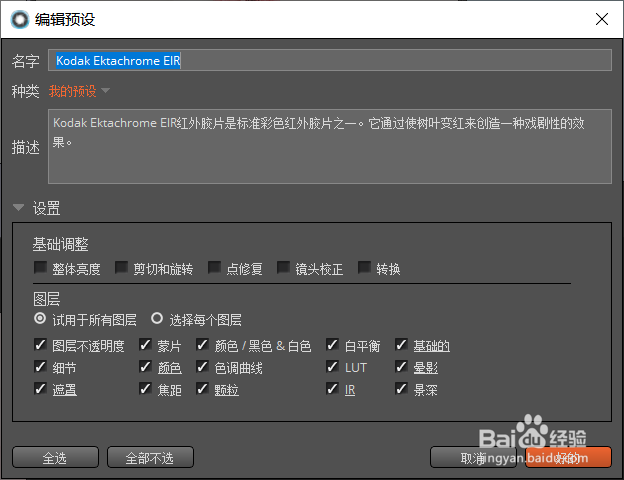Close the 编辑预设 dialog
The height and width of the screenshot is (480, 624).
tap(602, 19)
